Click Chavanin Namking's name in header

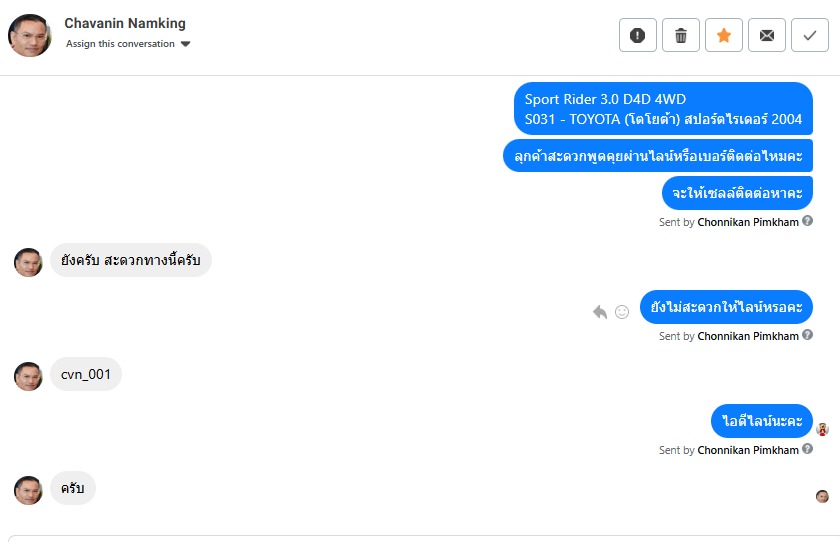pos(125,23)
